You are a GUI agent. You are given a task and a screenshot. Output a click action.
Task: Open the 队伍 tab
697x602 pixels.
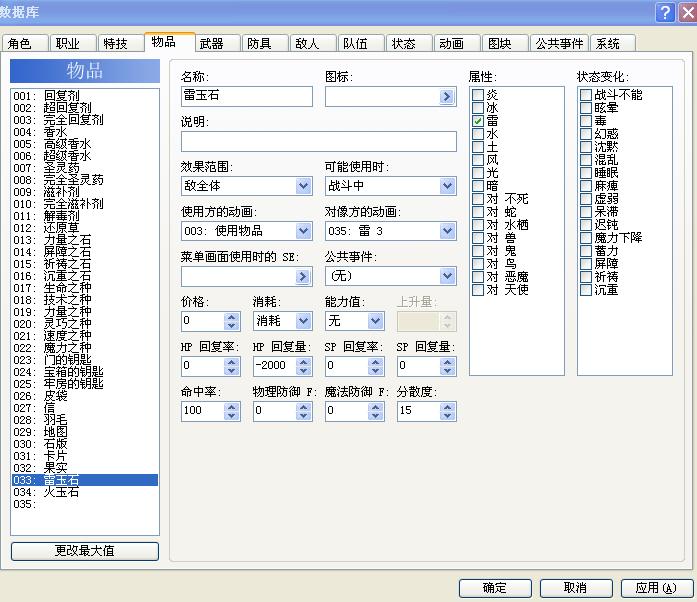click(x=361, y=43)
